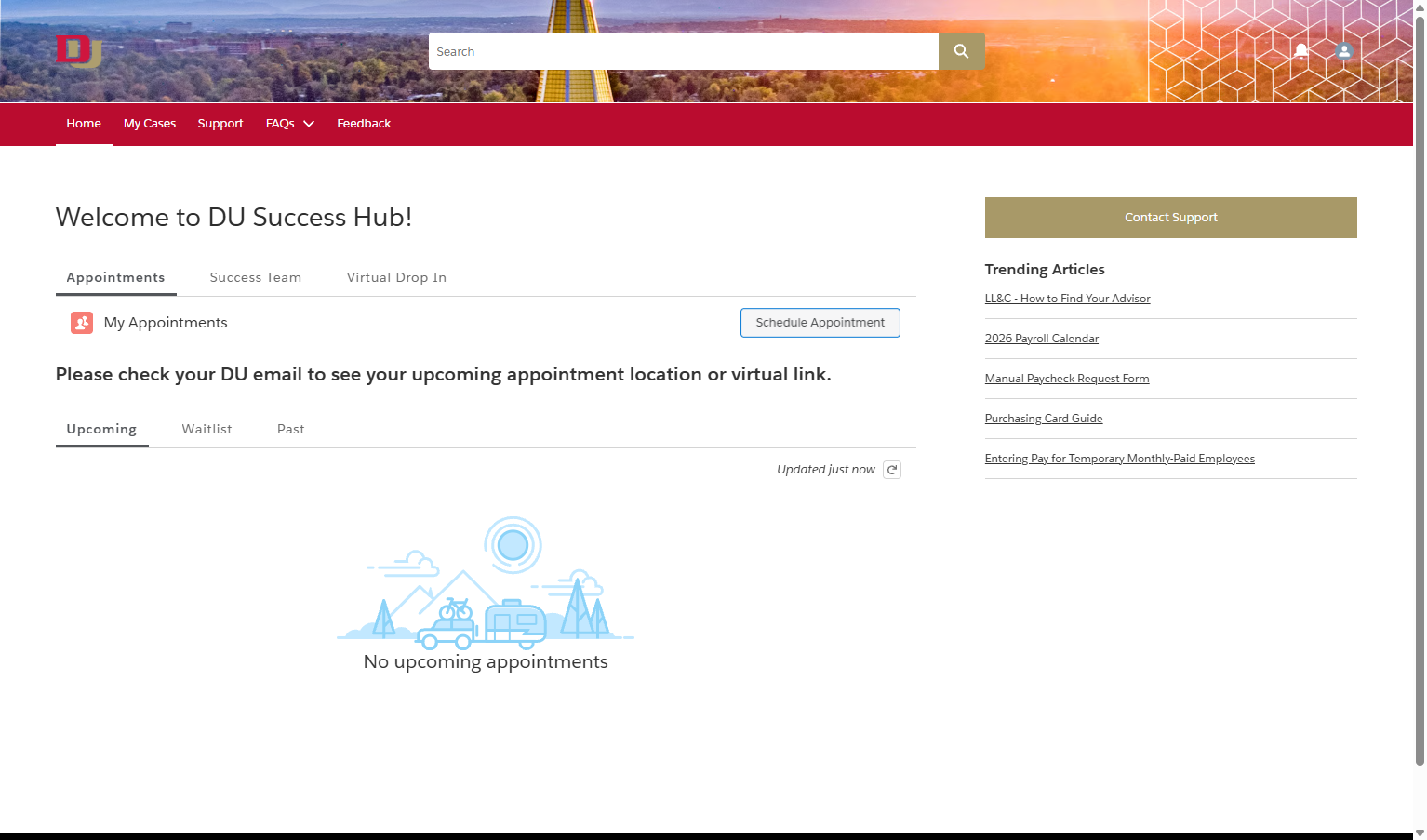
Task: Switch to the Success Team tab
Action: [x=256, y=277]
